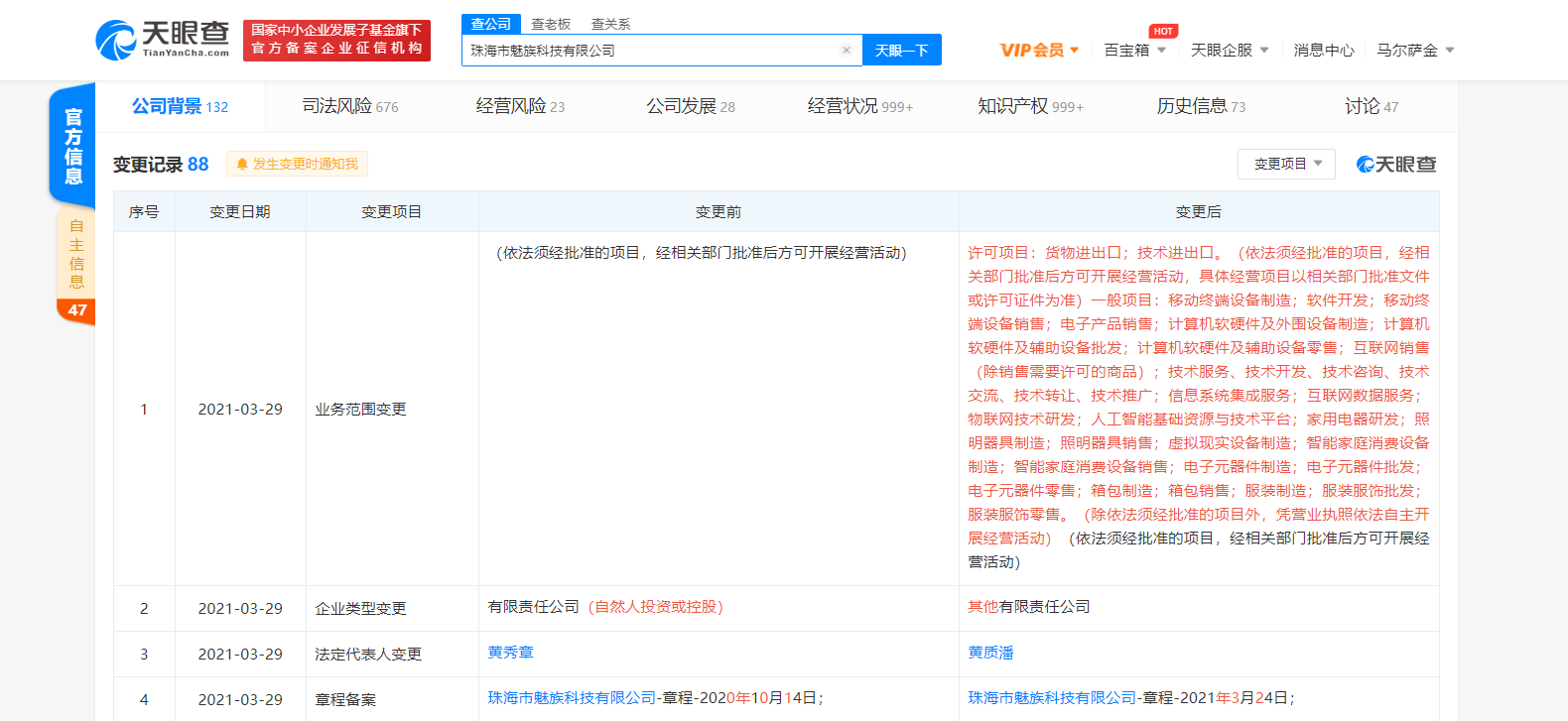This screenshot has height=721, width=1568.
Task: Click the 天眼查 watermark logo beside 变更项目
Action: click(1396, 165)
